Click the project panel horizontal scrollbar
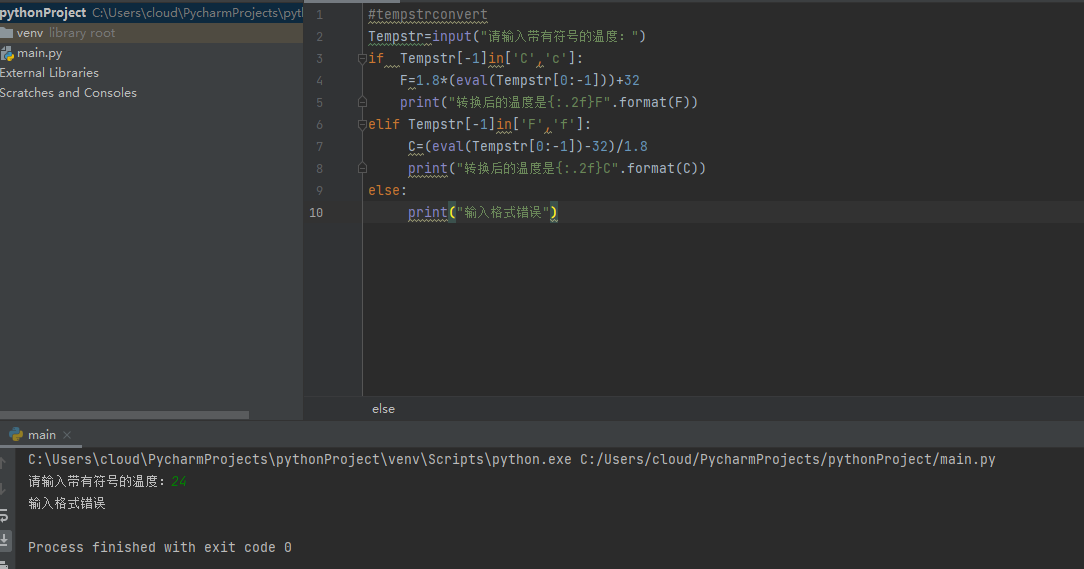 [124, 416]
